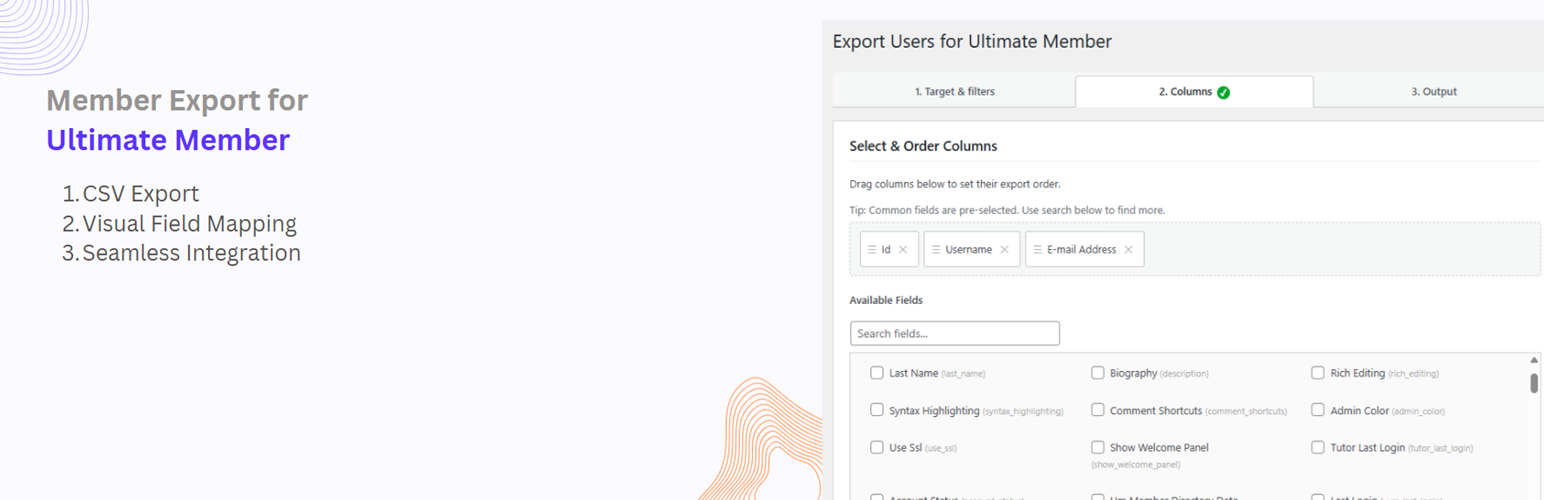Click the Select & Order Columns heading
This screenshot has height=500, width=1544.
click(x=923, y=146)
